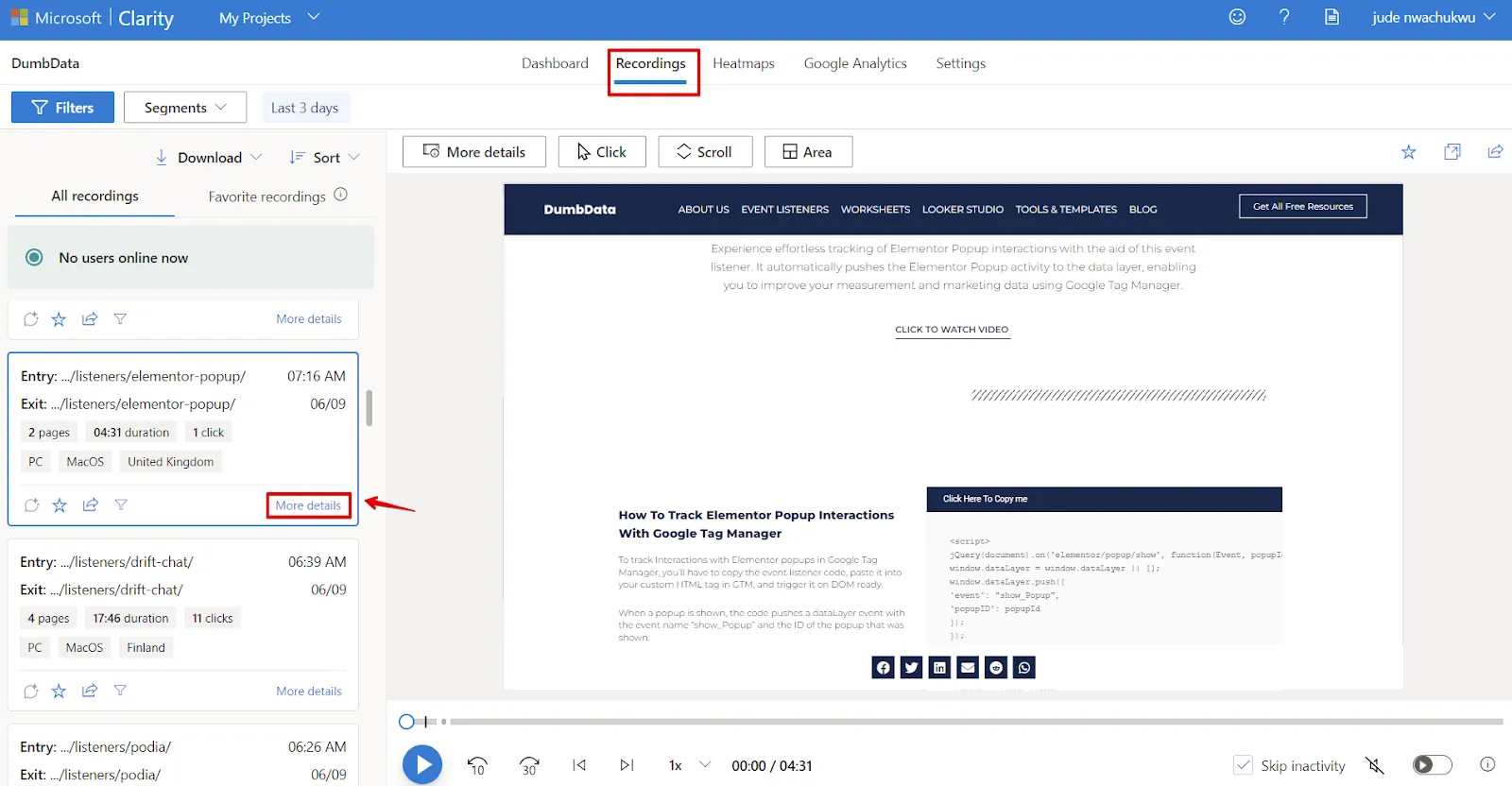This screenshot has width=1512, height=786.
Task: Switch to Dashboard tab
Action: click(555, 63)
